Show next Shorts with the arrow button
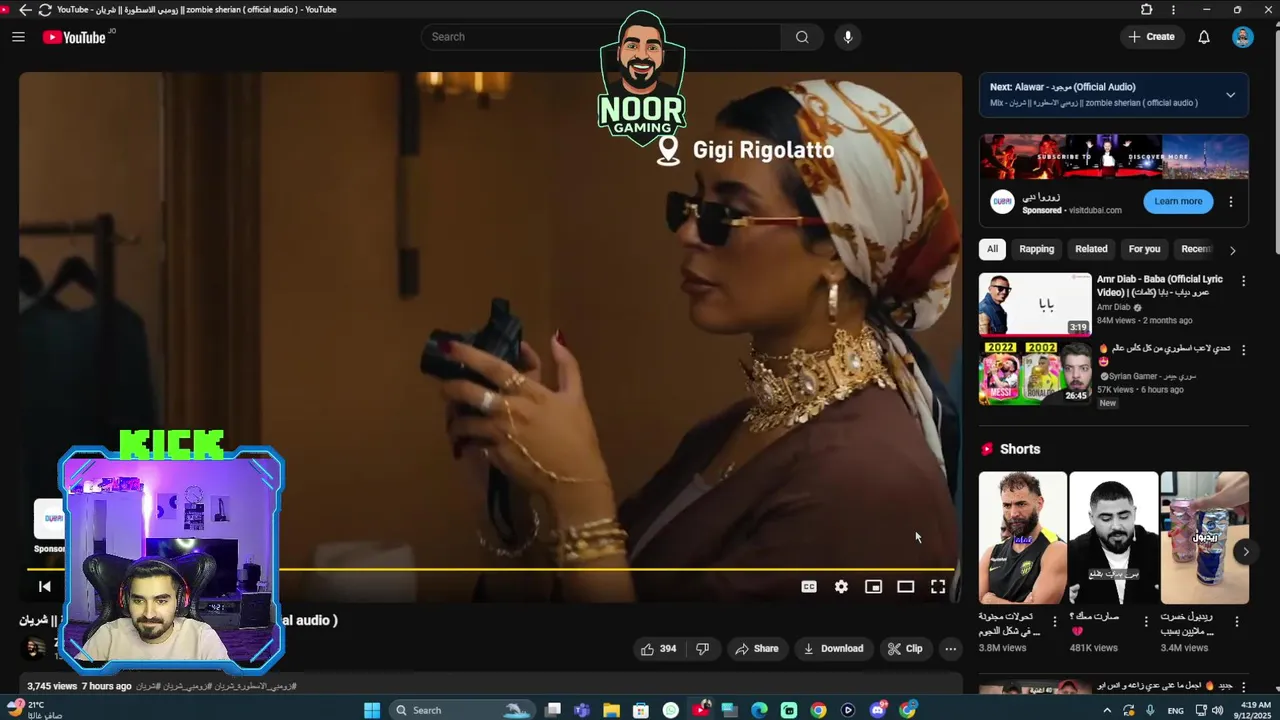 click(1245, 551)
